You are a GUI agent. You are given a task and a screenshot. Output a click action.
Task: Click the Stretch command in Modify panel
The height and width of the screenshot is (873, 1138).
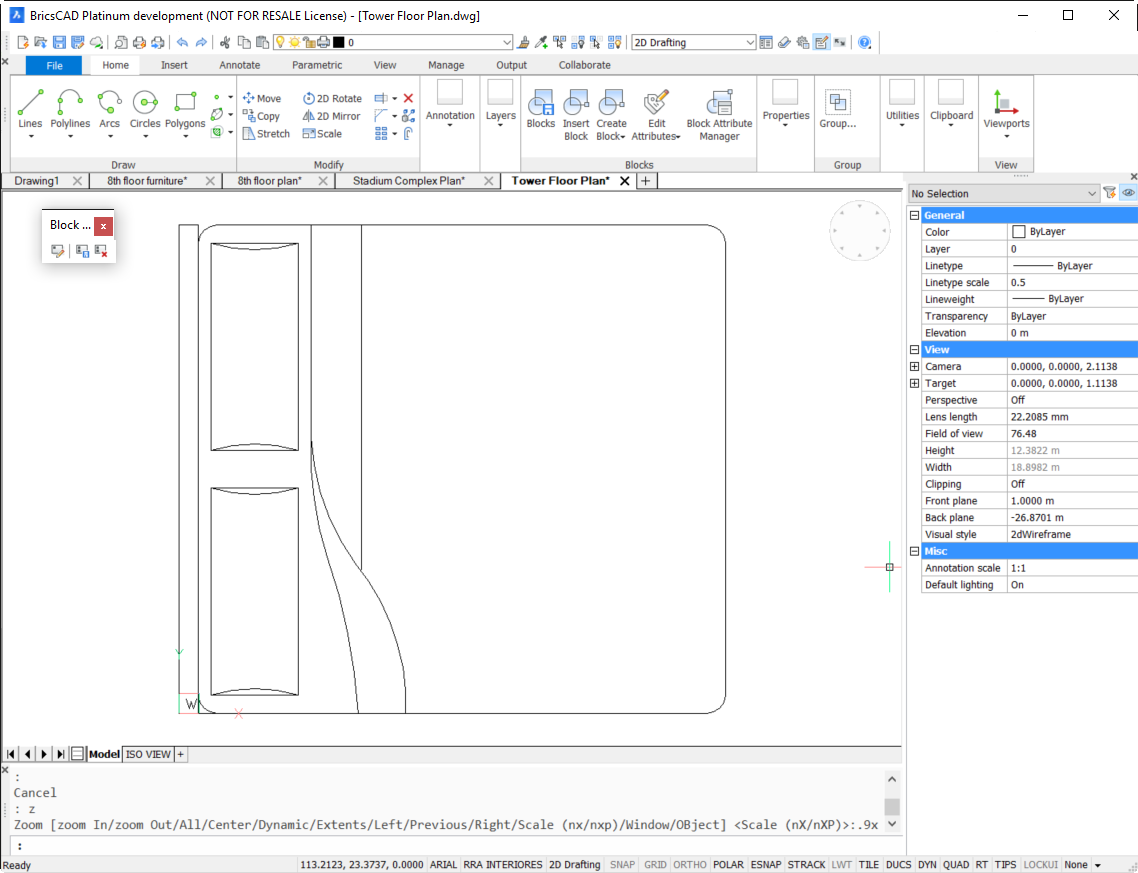pyautogui.click(x=266, y=133)
